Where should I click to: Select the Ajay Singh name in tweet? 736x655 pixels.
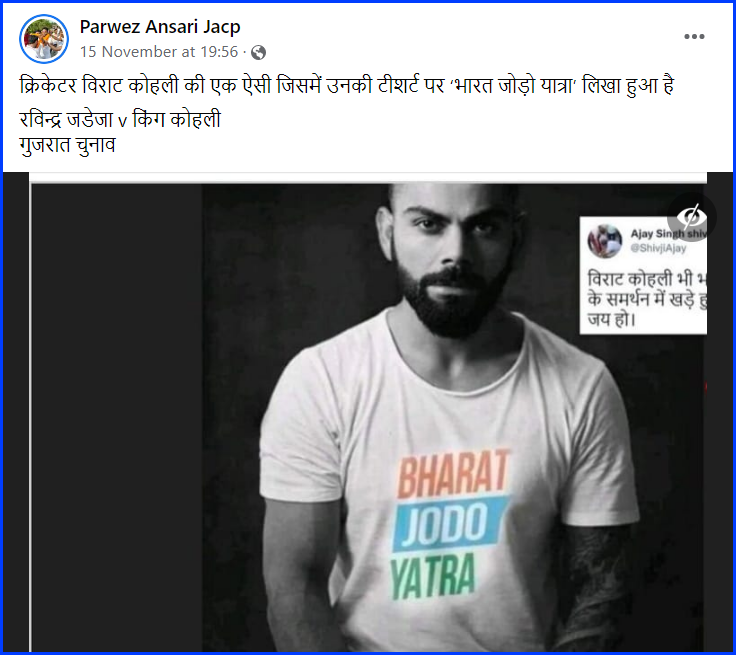[x=668, y=233]
